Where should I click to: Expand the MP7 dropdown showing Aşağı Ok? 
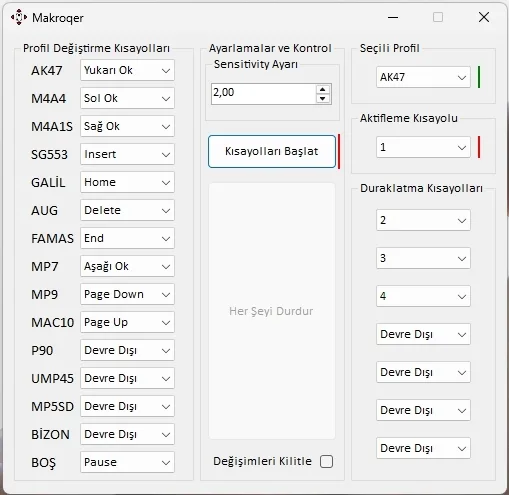point(127,266)
